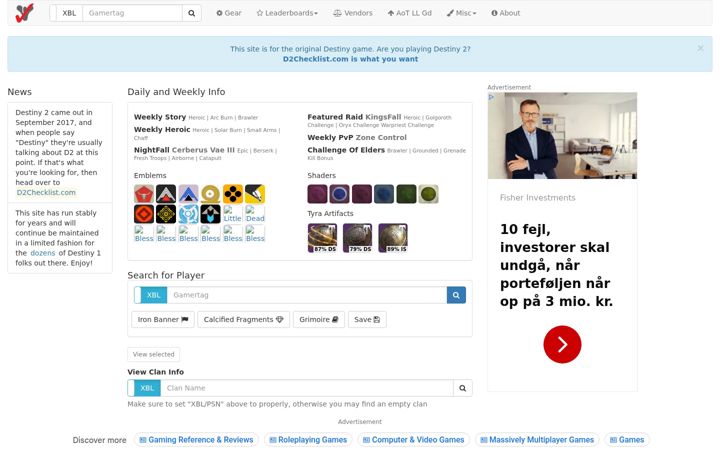Open the Gear page
The width and height of the screenshot is (720, 450).
coord(229,13)
